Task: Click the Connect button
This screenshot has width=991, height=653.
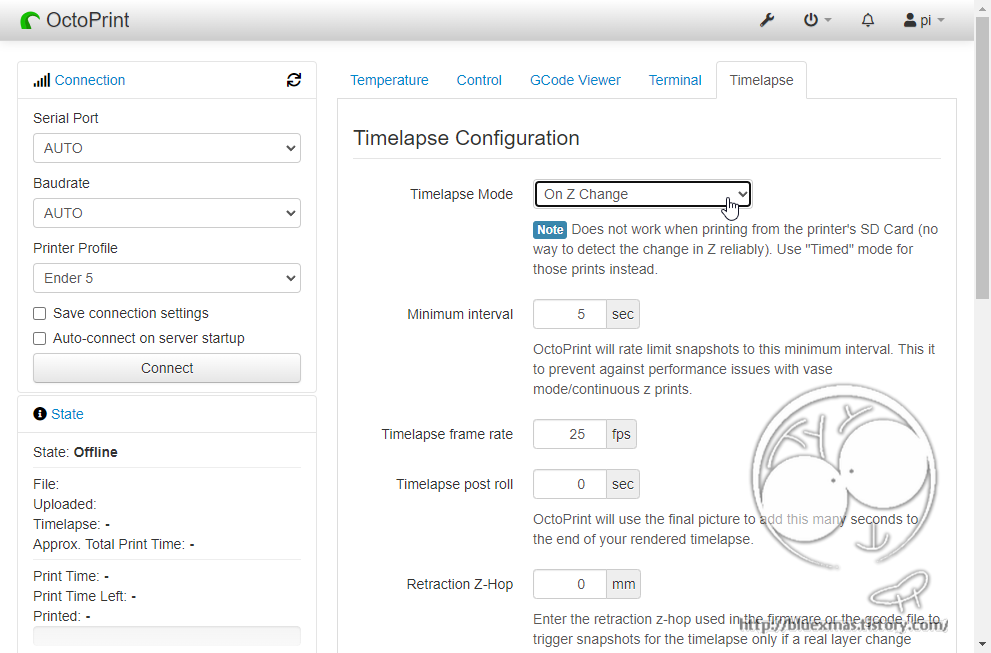Action: [x=167, y=368]
